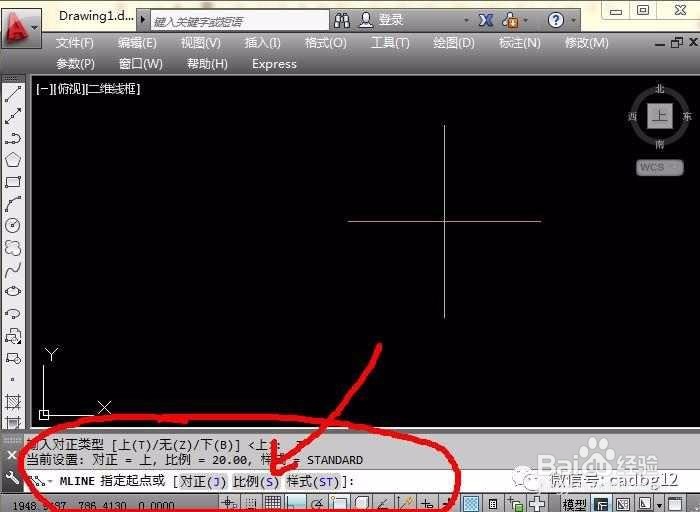Open the Express menu
700x512 pixels.
274,64
